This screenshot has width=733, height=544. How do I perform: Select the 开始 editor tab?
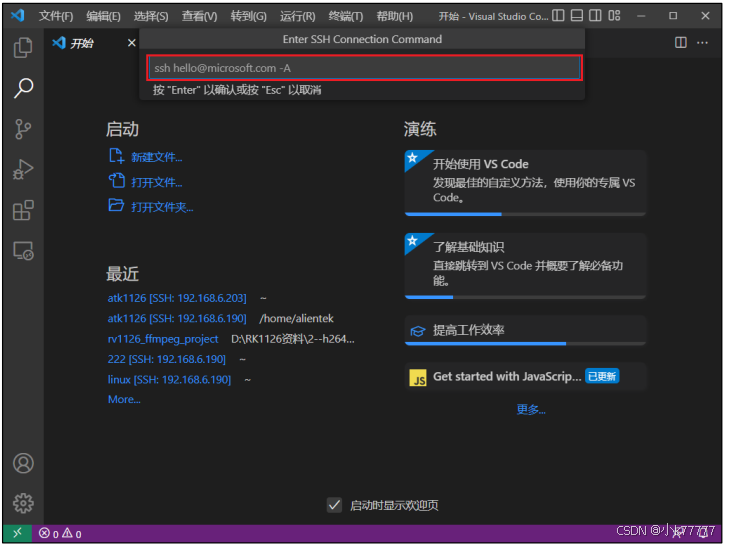[93, 43]
